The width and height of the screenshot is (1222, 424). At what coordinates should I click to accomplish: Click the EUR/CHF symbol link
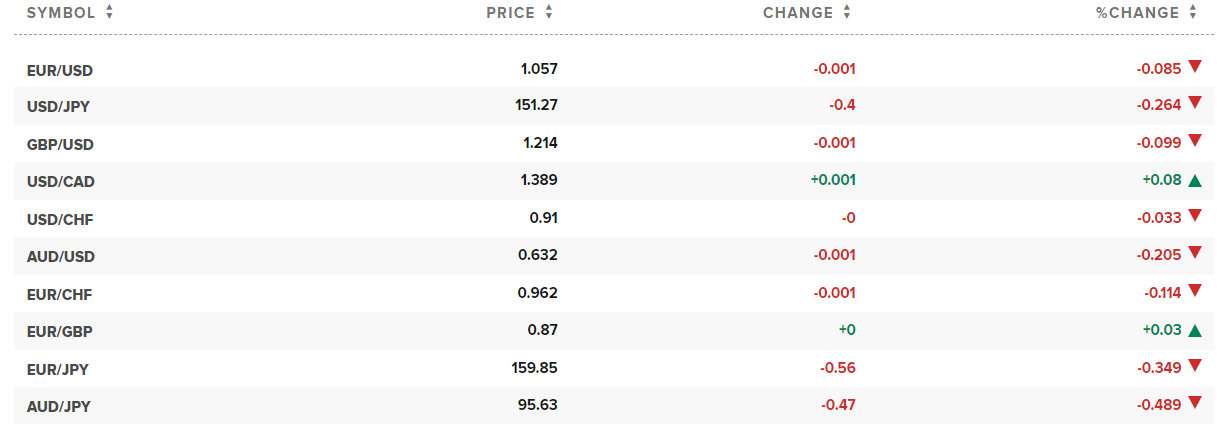60,294
